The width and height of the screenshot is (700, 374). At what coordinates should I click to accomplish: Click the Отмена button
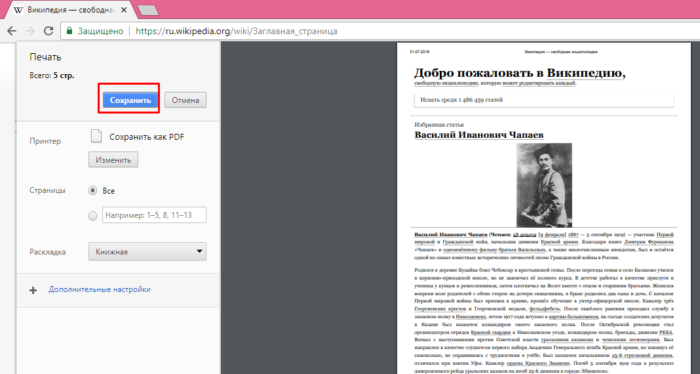(185, 100)
